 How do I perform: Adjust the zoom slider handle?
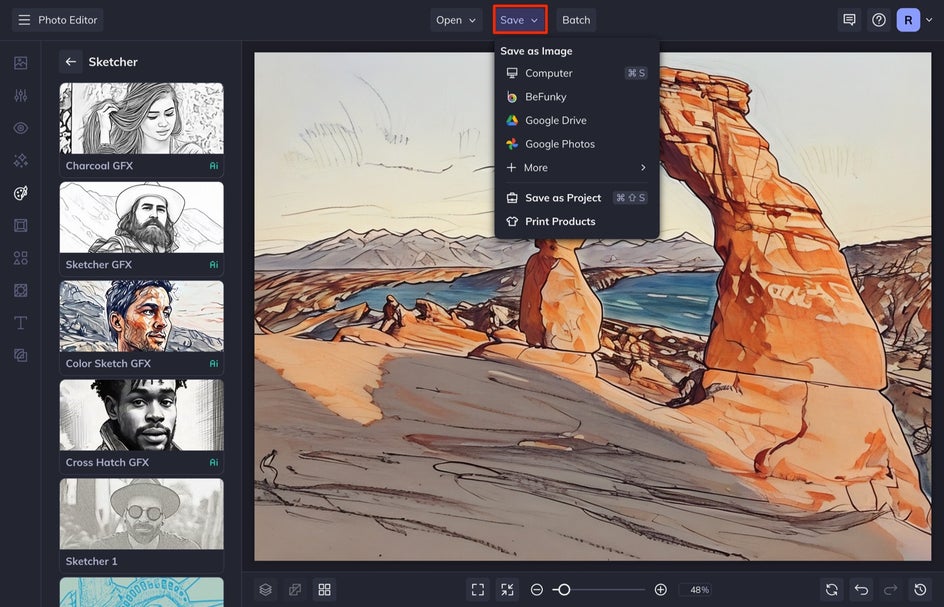[x=564, y=590]
